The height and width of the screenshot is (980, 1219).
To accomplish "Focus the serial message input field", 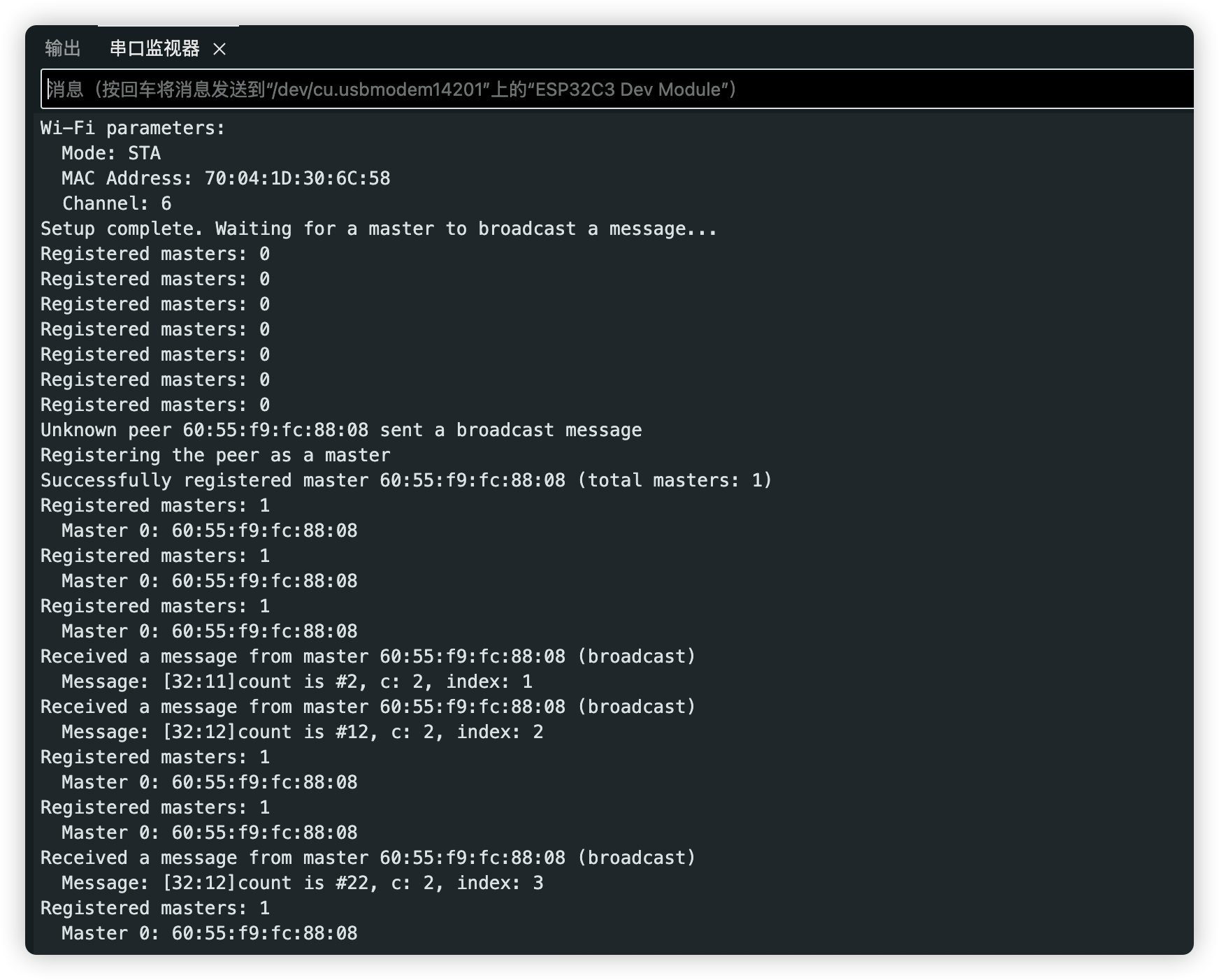I will pyautogui.click(x=615, y=89).
